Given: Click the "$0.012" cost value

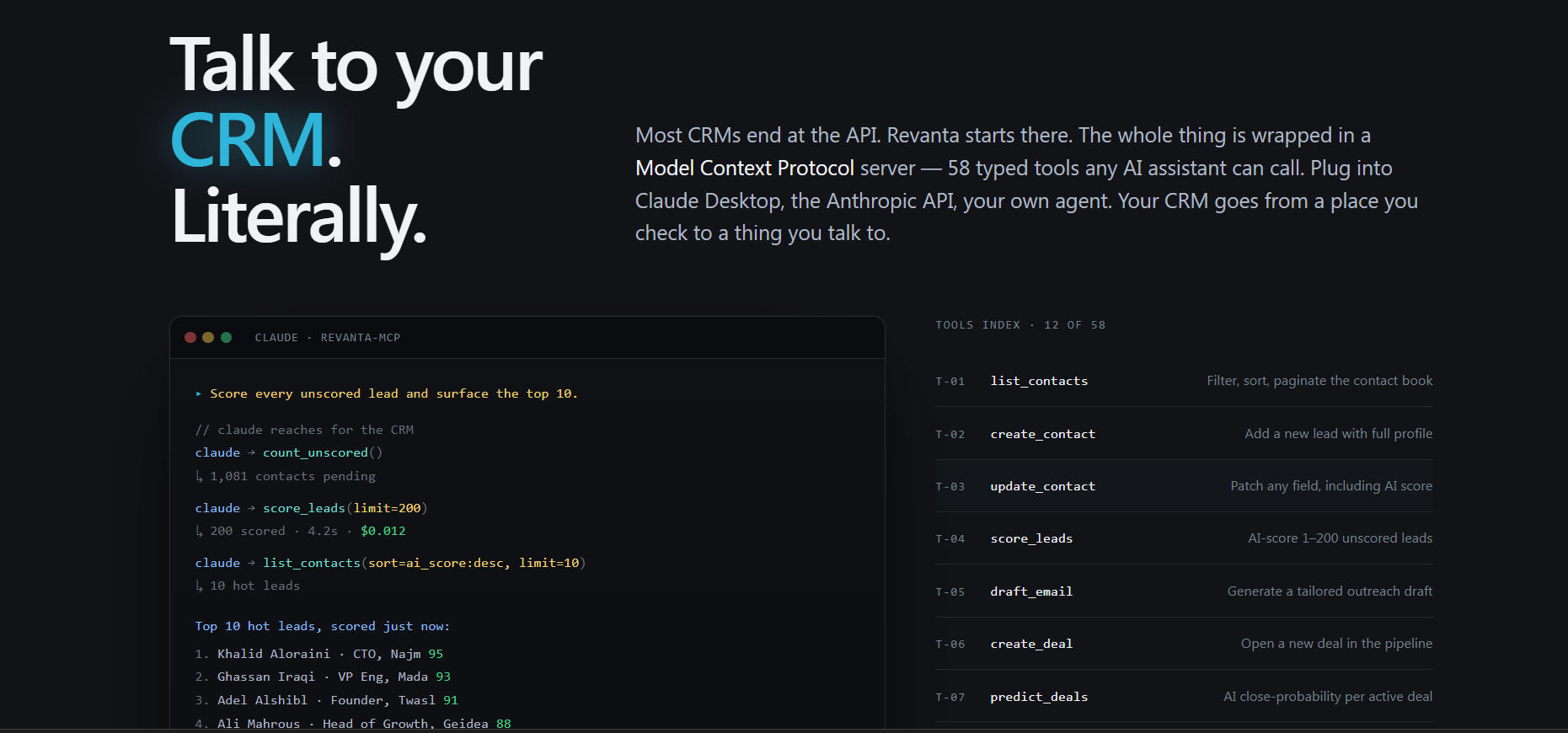Looking at the screenshot, I should [383, 531].
